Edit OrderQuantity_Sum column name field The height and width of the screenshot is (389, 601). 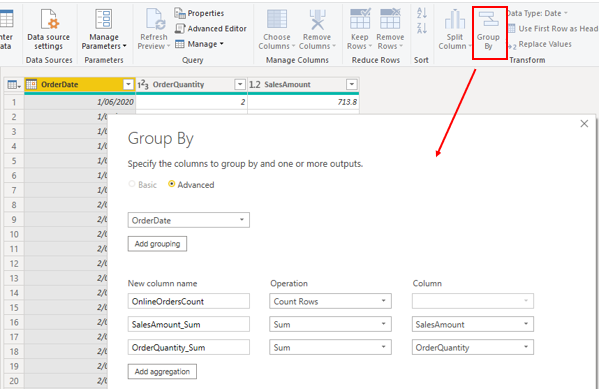[x=189, y=347]
